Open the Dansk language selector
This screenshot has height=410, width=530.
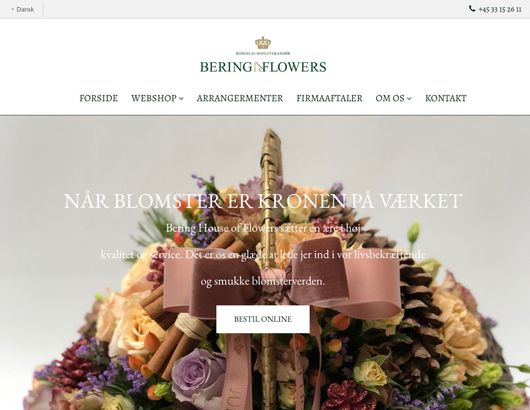pos(22,9)
